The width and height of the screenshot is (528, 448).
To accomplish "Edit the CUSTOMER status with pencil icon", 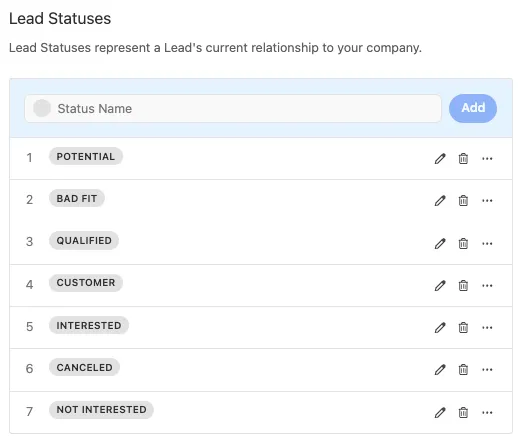I will point(440,286).
